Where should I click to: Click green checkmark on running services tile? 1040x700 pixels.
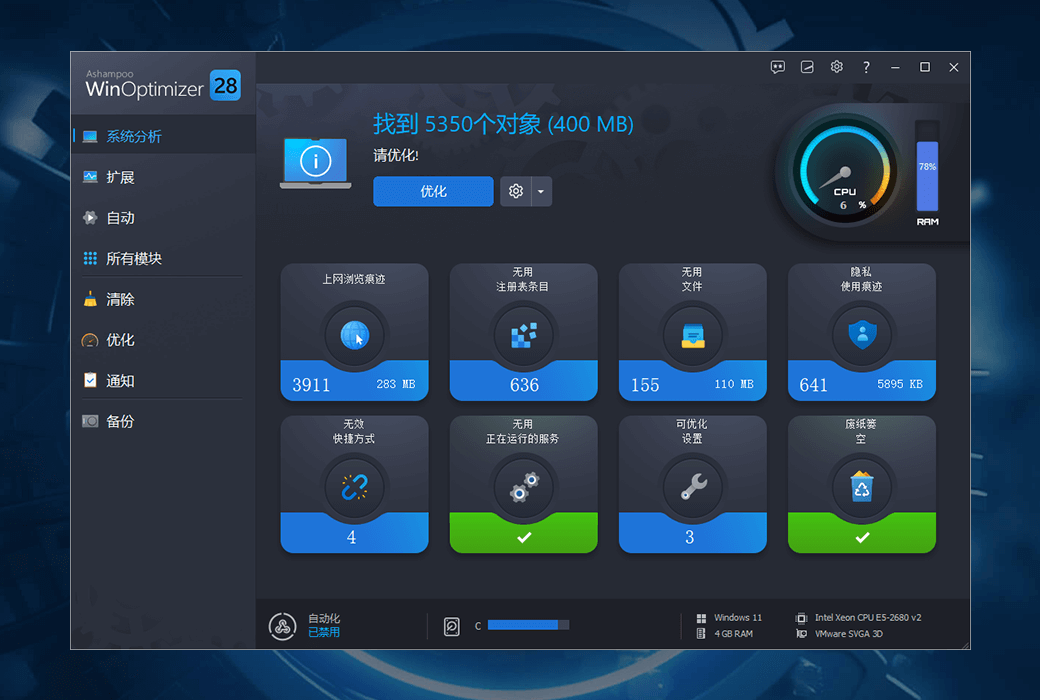pos(524,537)
